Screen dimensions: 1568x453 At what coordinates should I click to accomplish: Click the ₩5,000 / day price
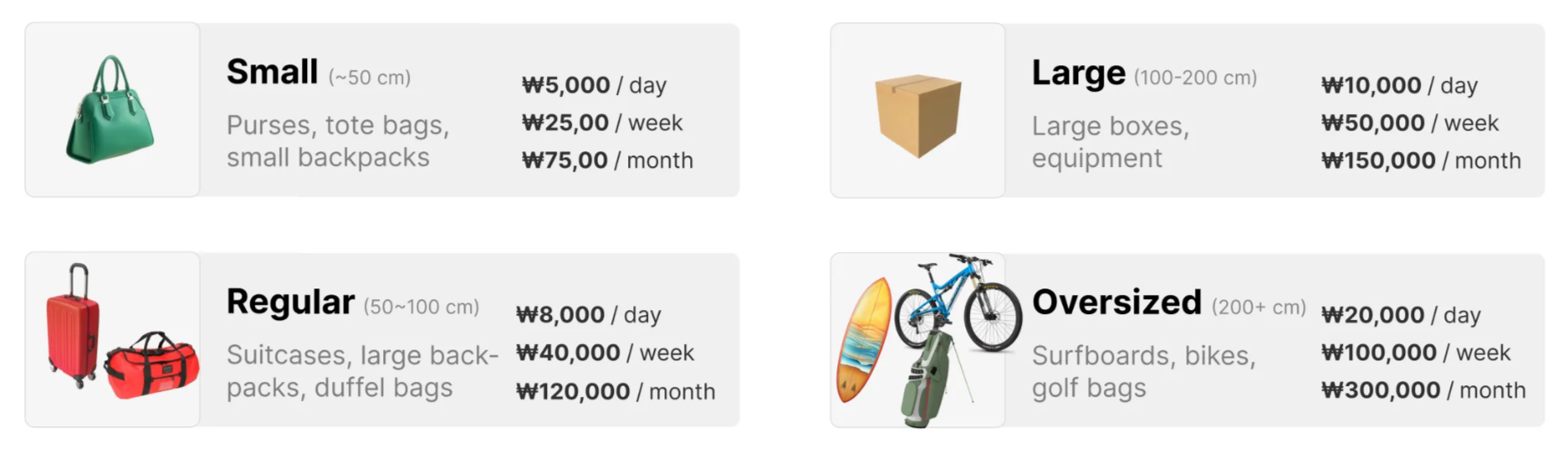tap(594, 85)
